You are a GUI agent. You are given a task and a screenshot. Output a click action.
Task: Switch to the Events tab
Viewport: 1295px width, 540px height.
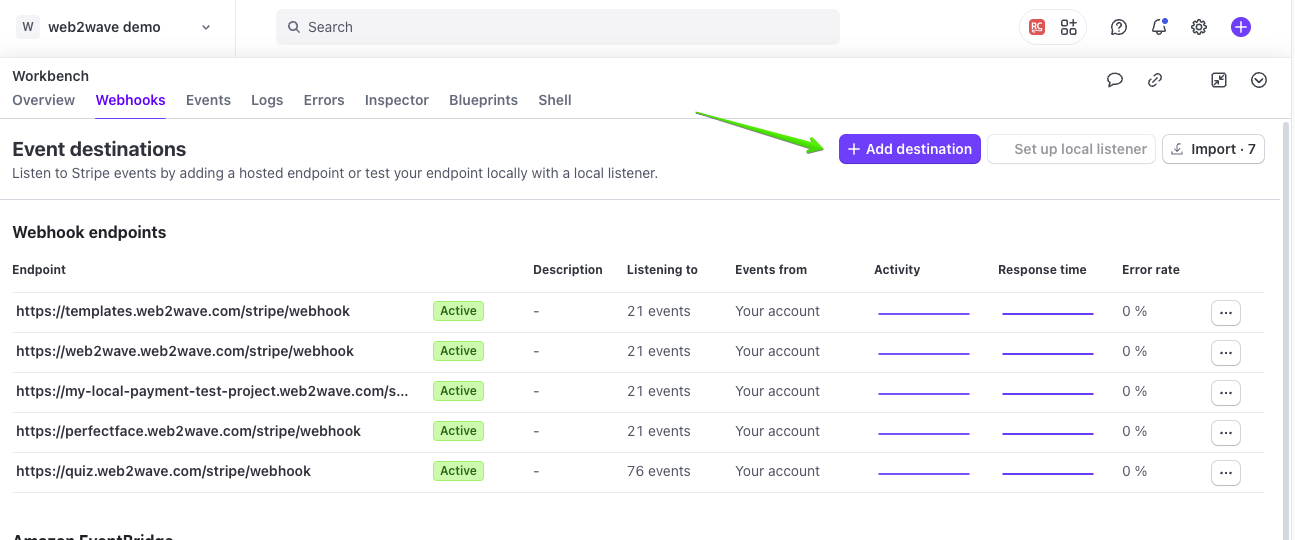[208, 100]
